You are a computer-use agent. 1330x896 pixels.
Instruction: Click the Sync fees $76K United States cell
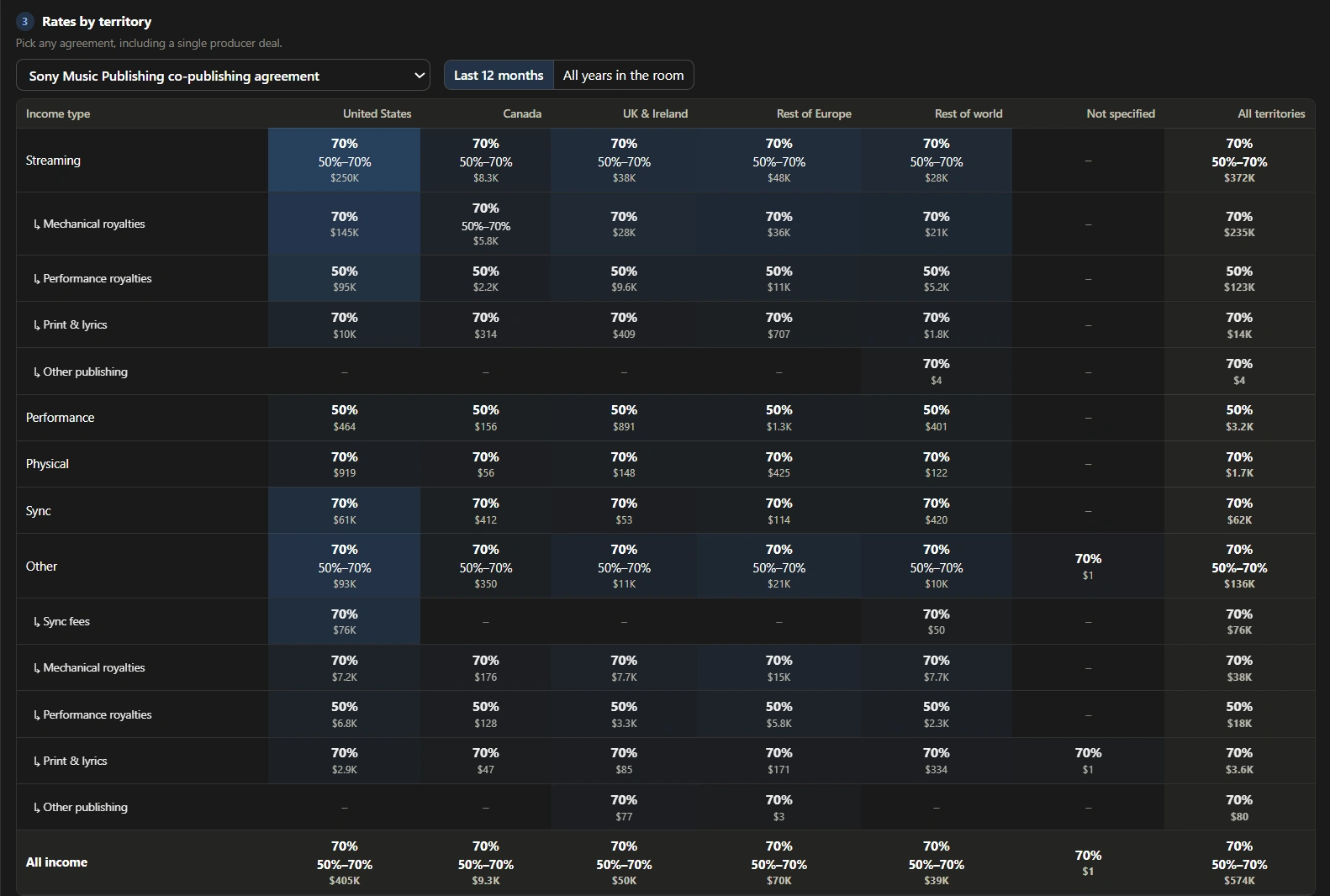pyautogui.click(x=345, y=622)
